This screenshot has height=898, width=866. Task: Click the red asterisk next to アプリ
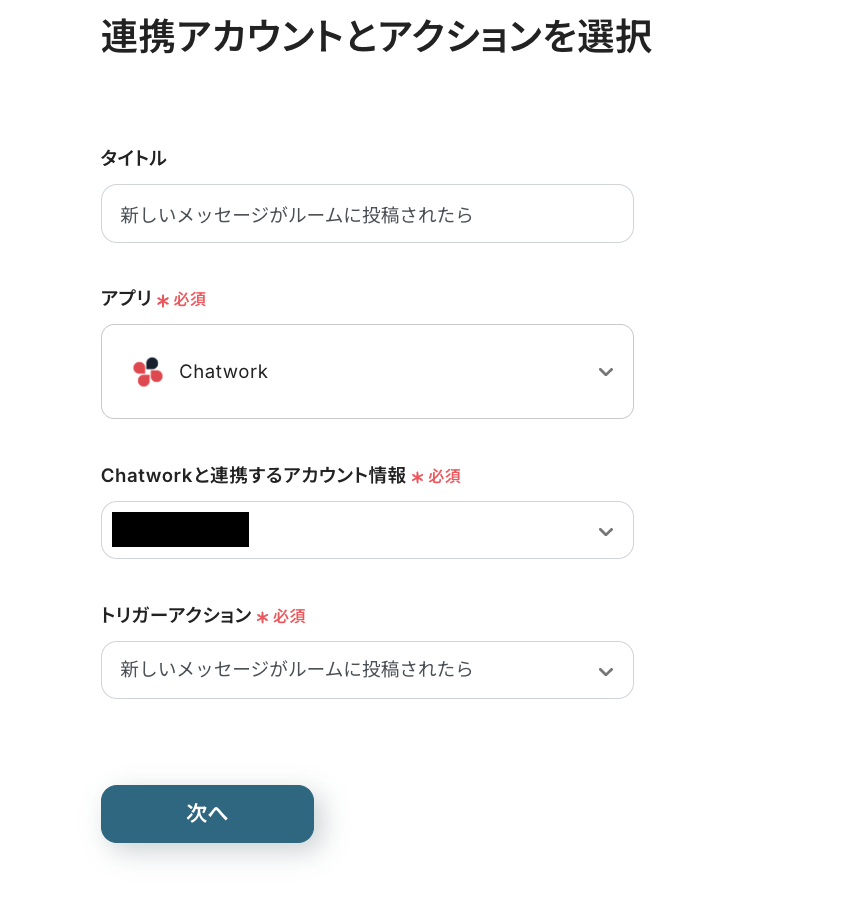(163, 300)
